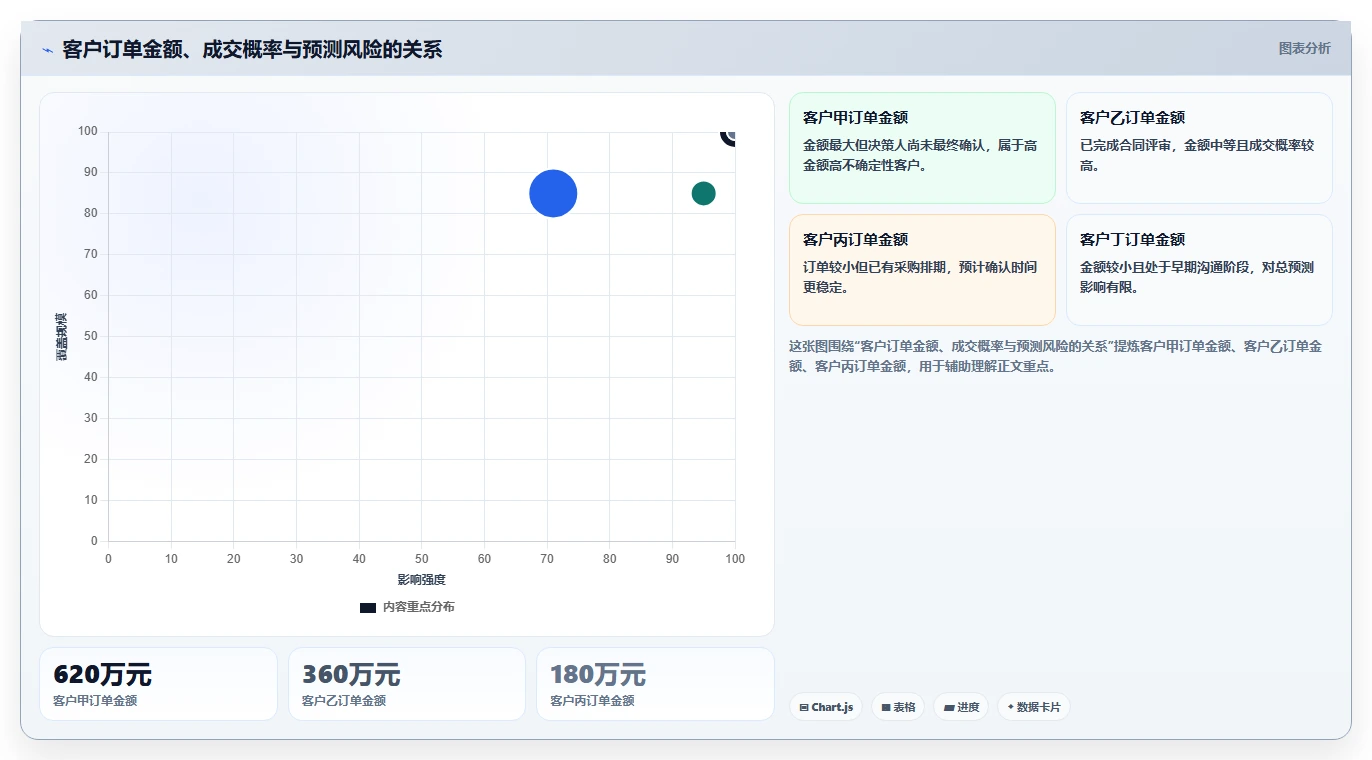This screenshot has height=760, width=1372.
Task: Click the summary paragraph starting with 这张图围绕
Action: 1056,356
